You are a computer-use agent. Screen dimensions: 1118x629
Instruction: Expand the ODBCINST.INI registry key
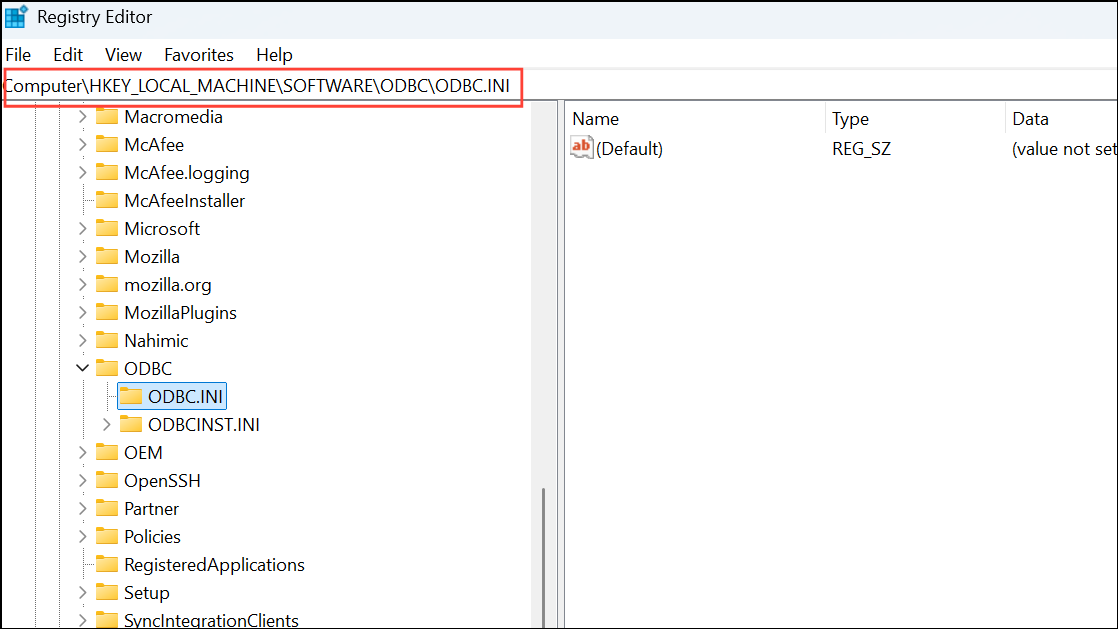pyautogui.click(x=106, y=424)
